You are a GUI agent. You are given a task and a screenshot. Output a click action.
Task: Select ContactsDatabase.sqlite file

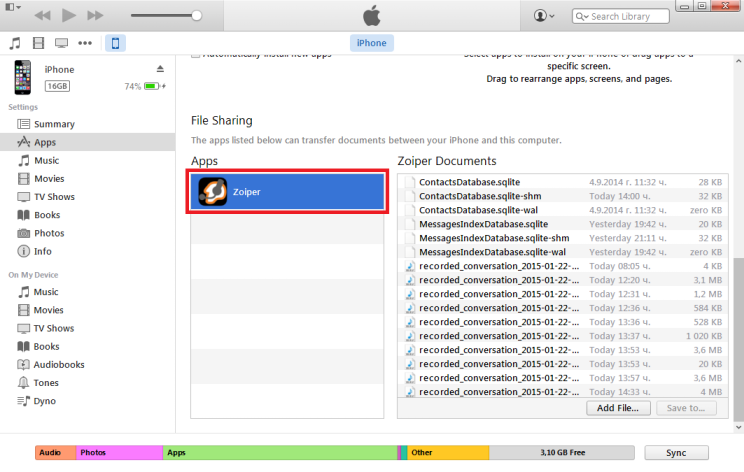click(x=563, y=182)
